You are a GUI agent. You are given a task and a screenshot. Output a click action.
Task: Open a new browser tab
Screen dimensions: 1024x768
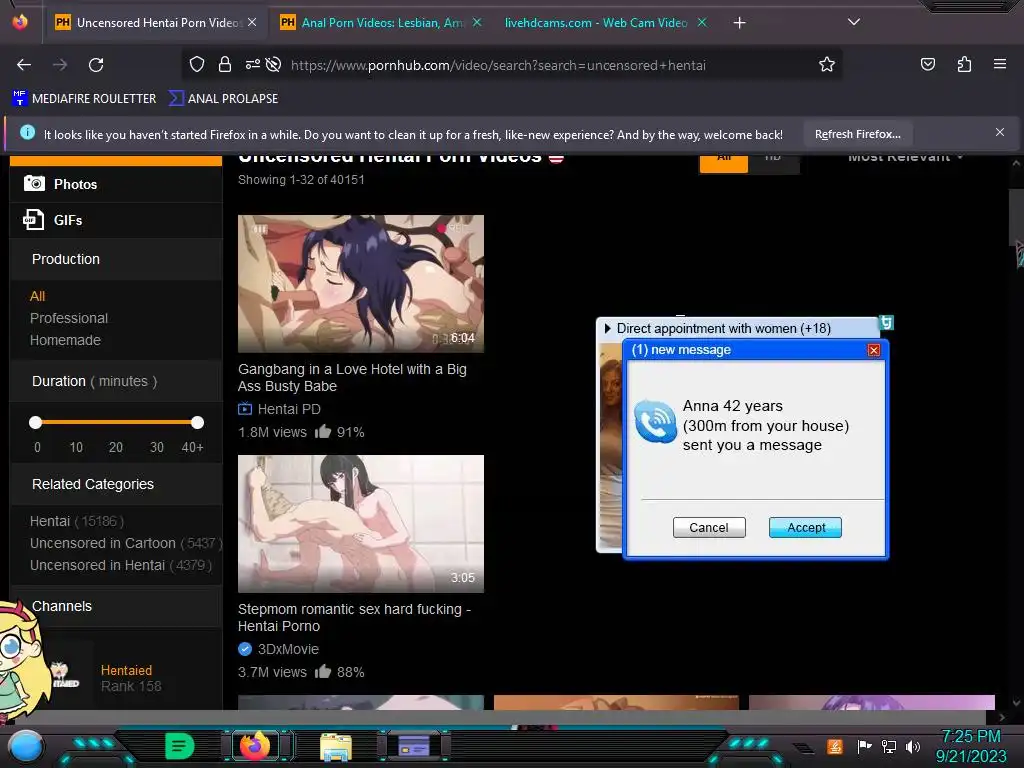pos(739,23)
